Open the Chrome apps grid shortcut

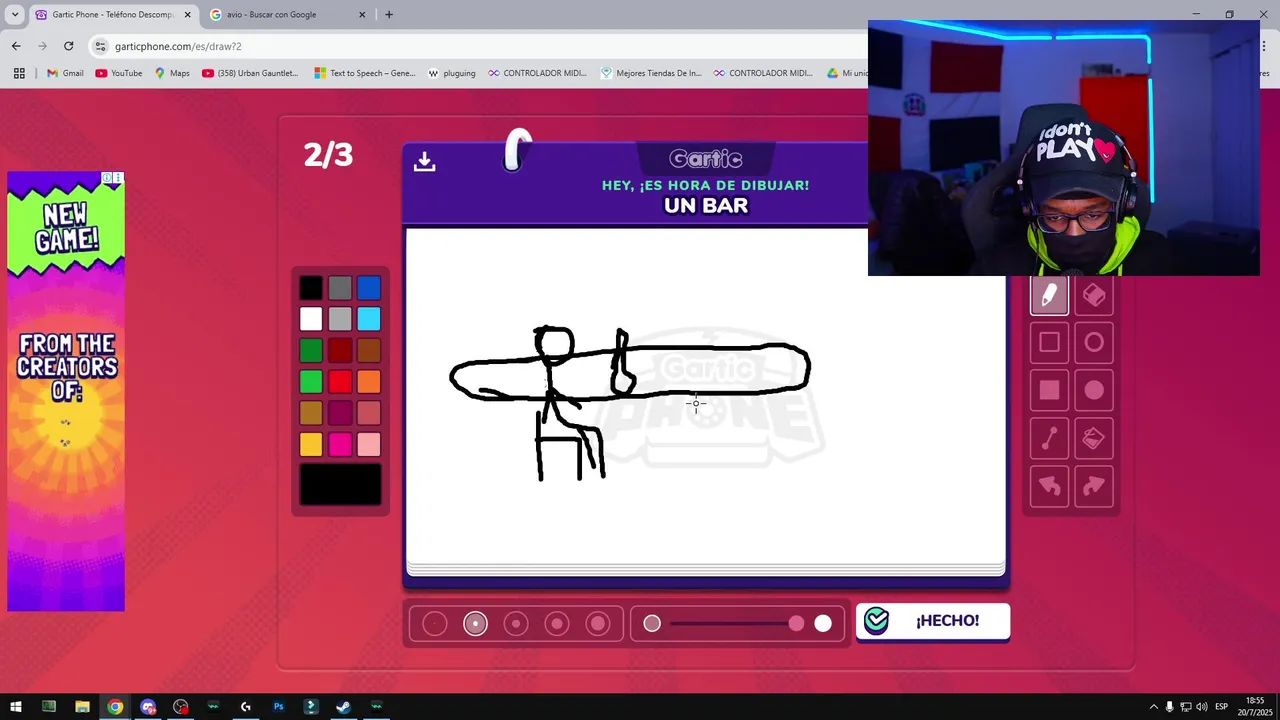19,73
